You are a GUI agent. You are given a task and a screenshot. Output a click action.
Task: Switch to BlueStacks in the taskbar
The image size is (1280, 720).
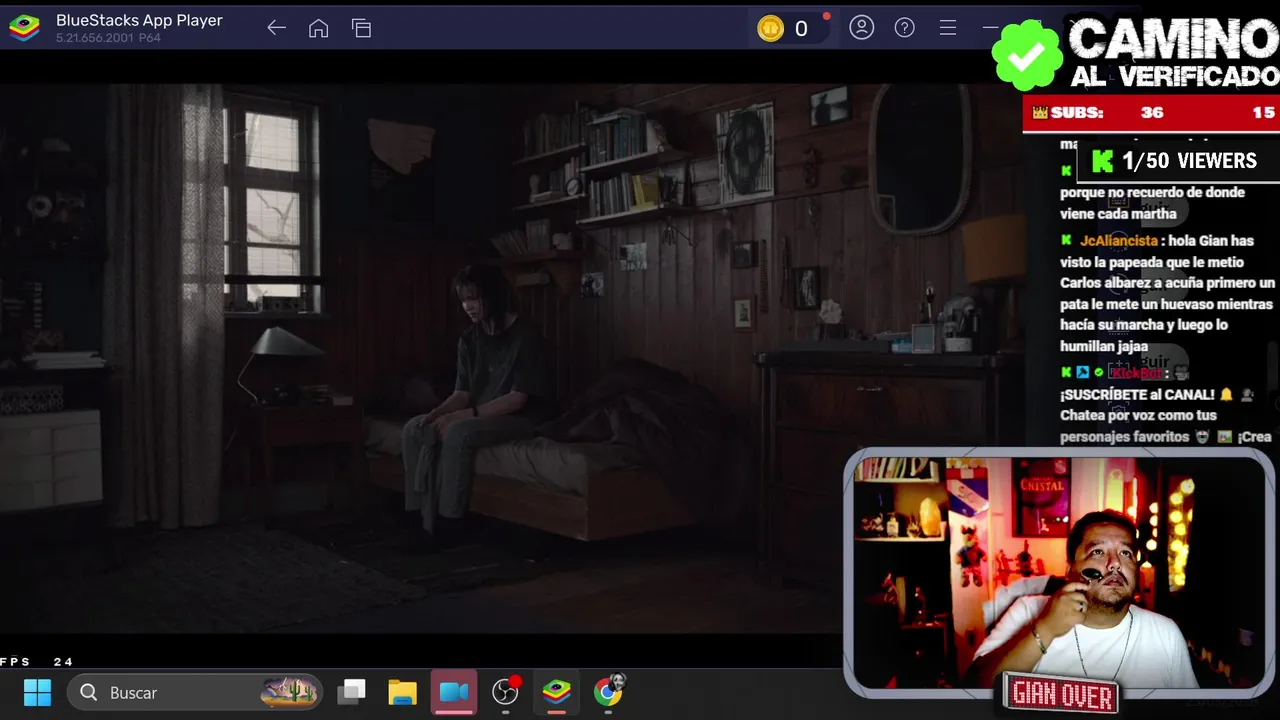tap(557, 692)
